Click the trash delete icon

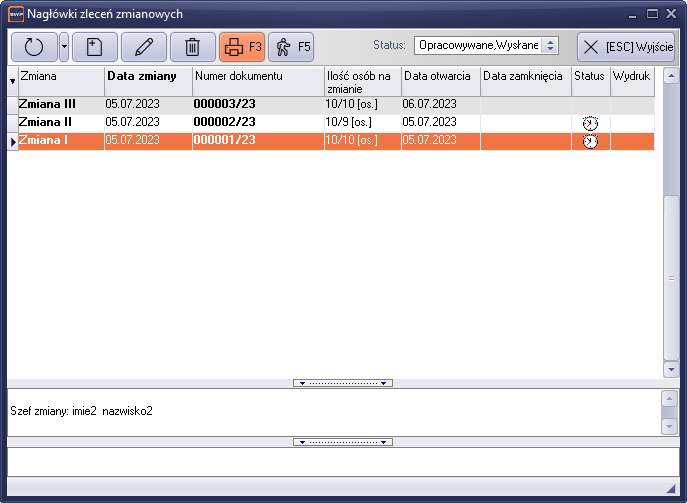(193, 47)
